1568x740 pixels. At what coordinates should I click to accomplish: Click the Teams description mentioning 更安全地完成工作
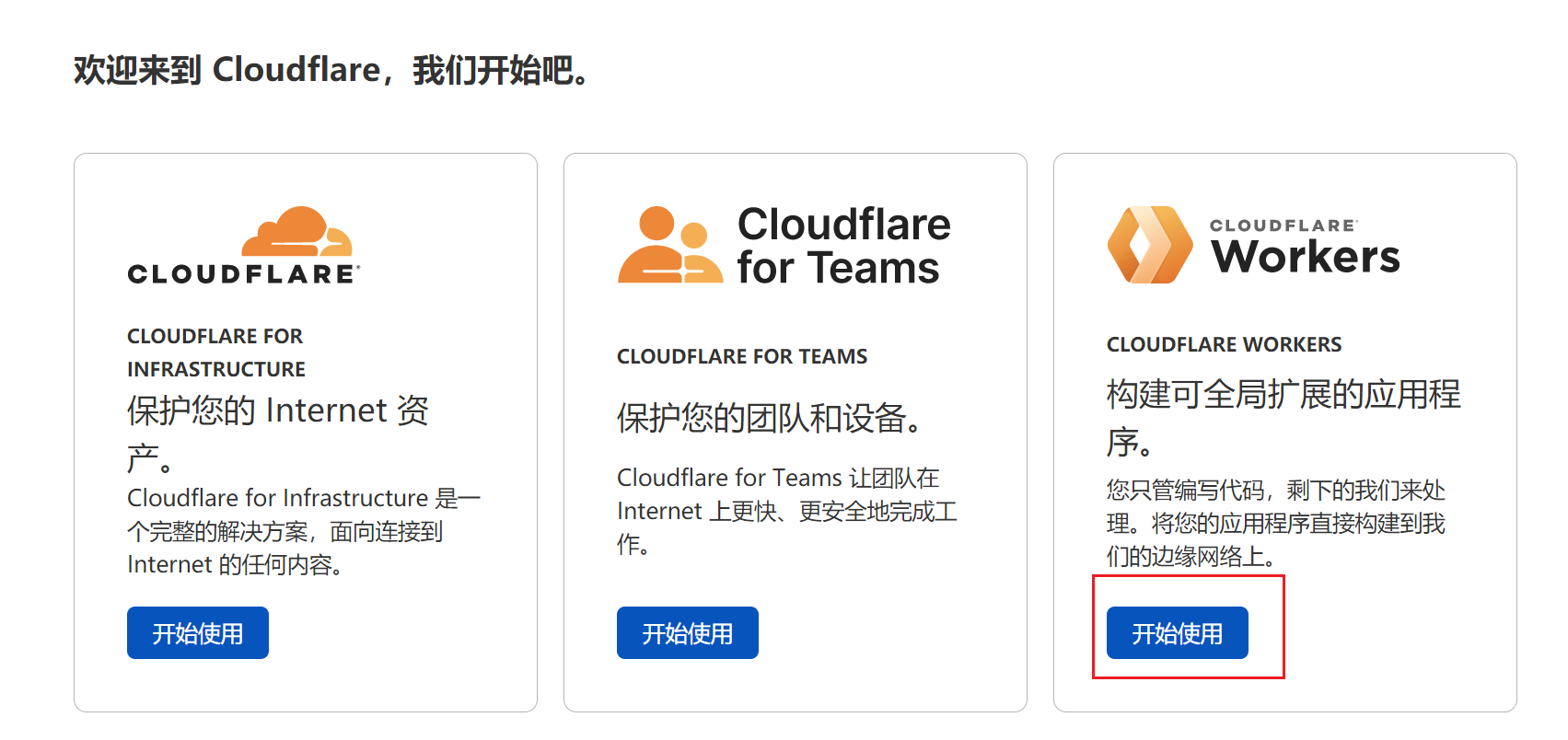pyautogui.click(x=787, y=511)
